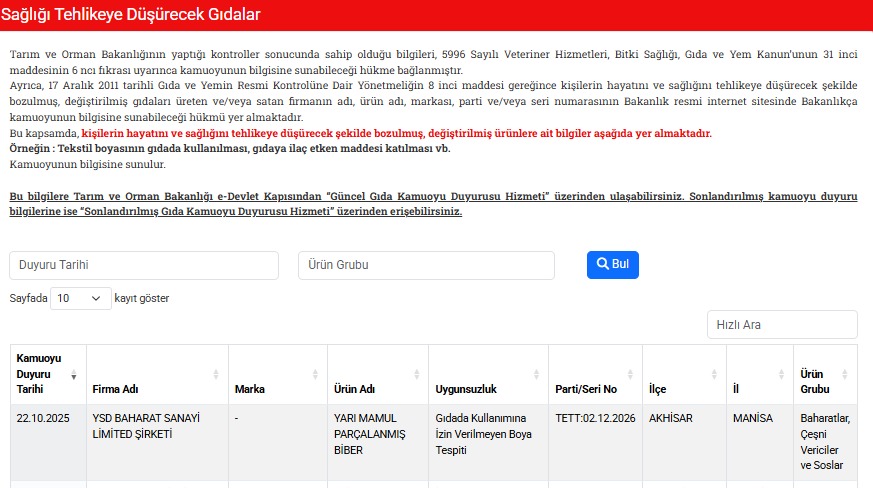The width and height of the screenshot is (873, 488).
Task: Open the Duyuru Tarihi date field
Action: (144, 266)
